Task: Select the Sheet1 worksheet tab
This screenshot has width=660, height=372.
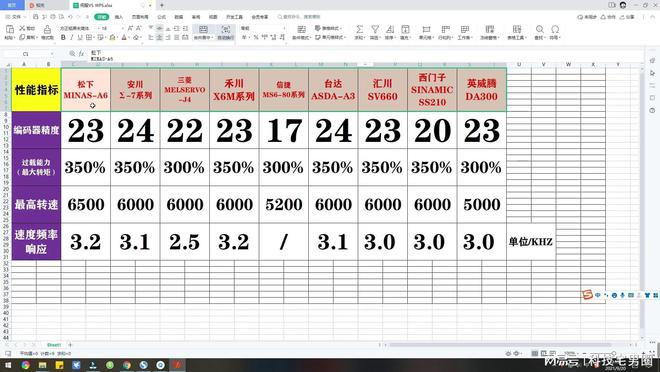Action: point(54,345)
